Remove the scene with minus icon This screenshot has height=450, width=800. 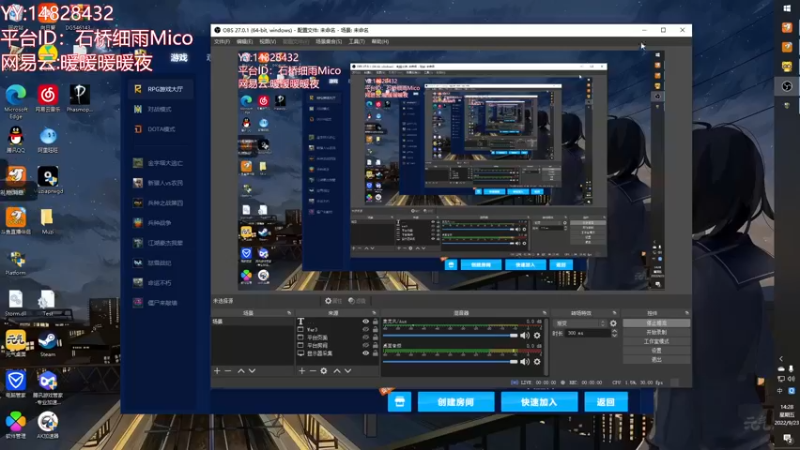[x=228, y=371]
